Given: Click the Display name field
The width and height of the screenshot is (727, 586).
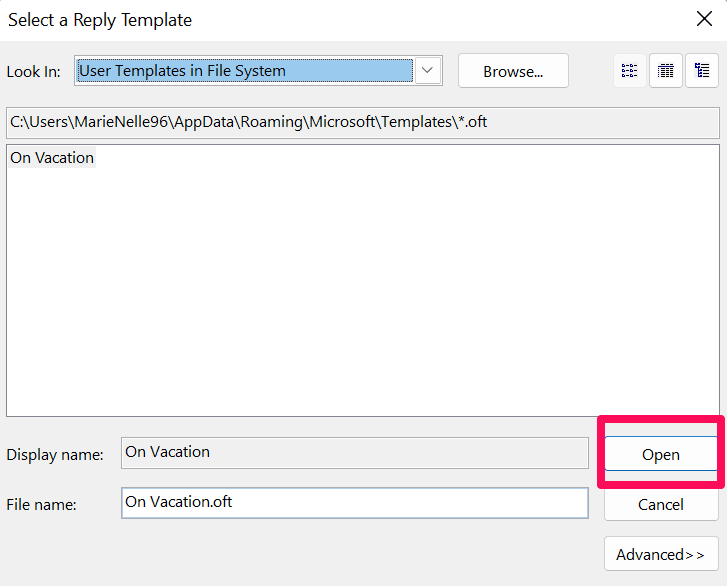Looking at the screenshot, I should pos(355,453).
